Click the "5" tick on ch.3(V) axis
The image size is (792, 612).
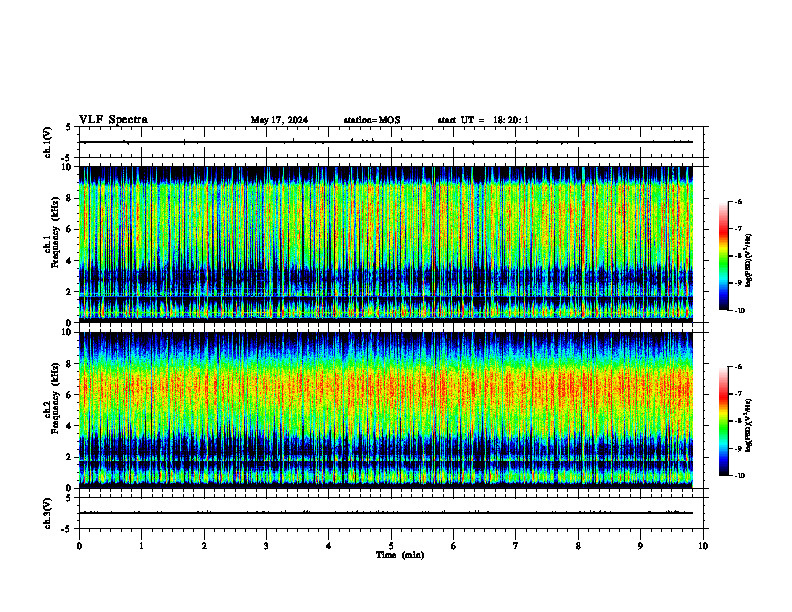point(68,497)
